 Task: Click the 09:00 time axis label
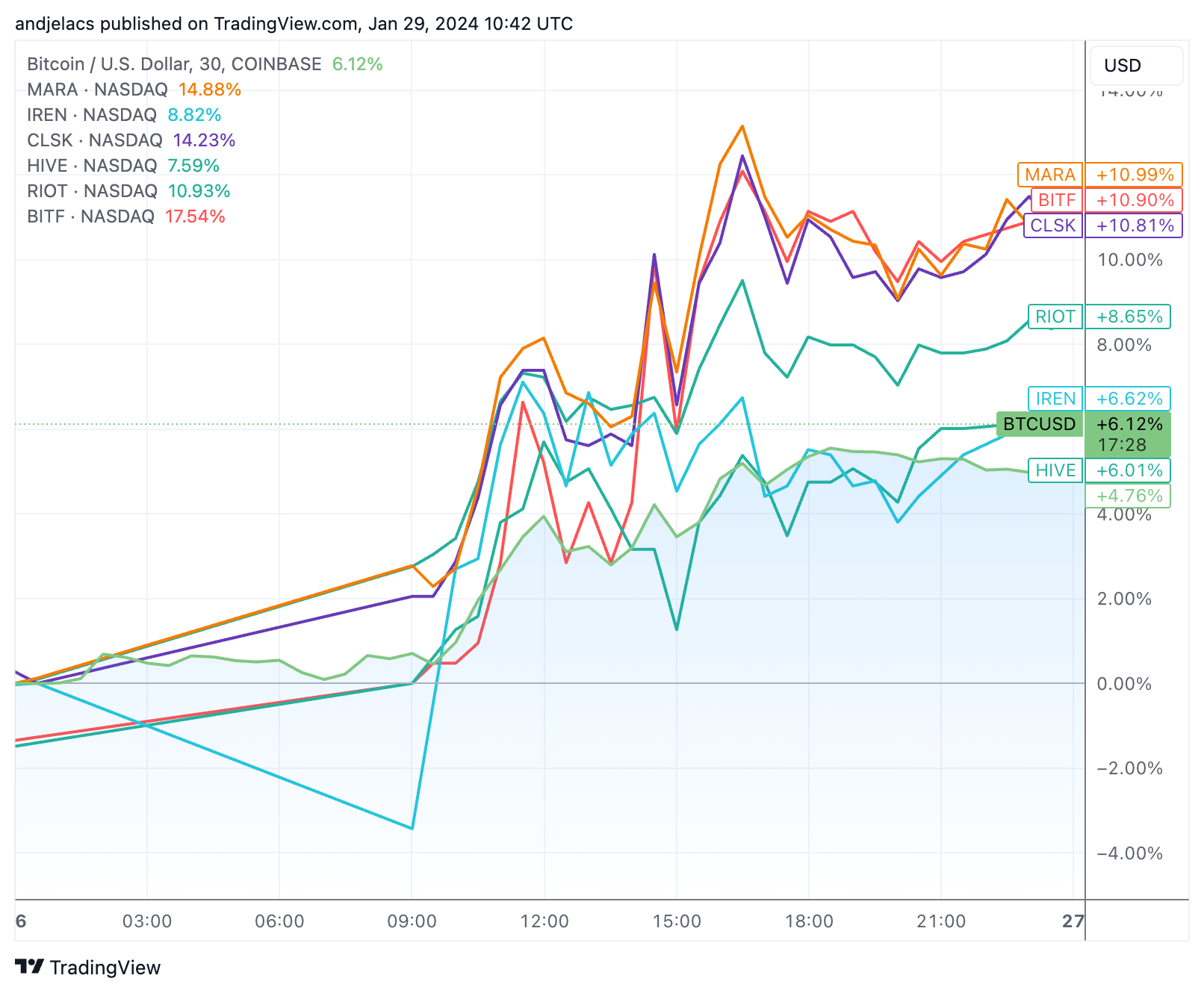pyautogui.click(x=412, y=921)
